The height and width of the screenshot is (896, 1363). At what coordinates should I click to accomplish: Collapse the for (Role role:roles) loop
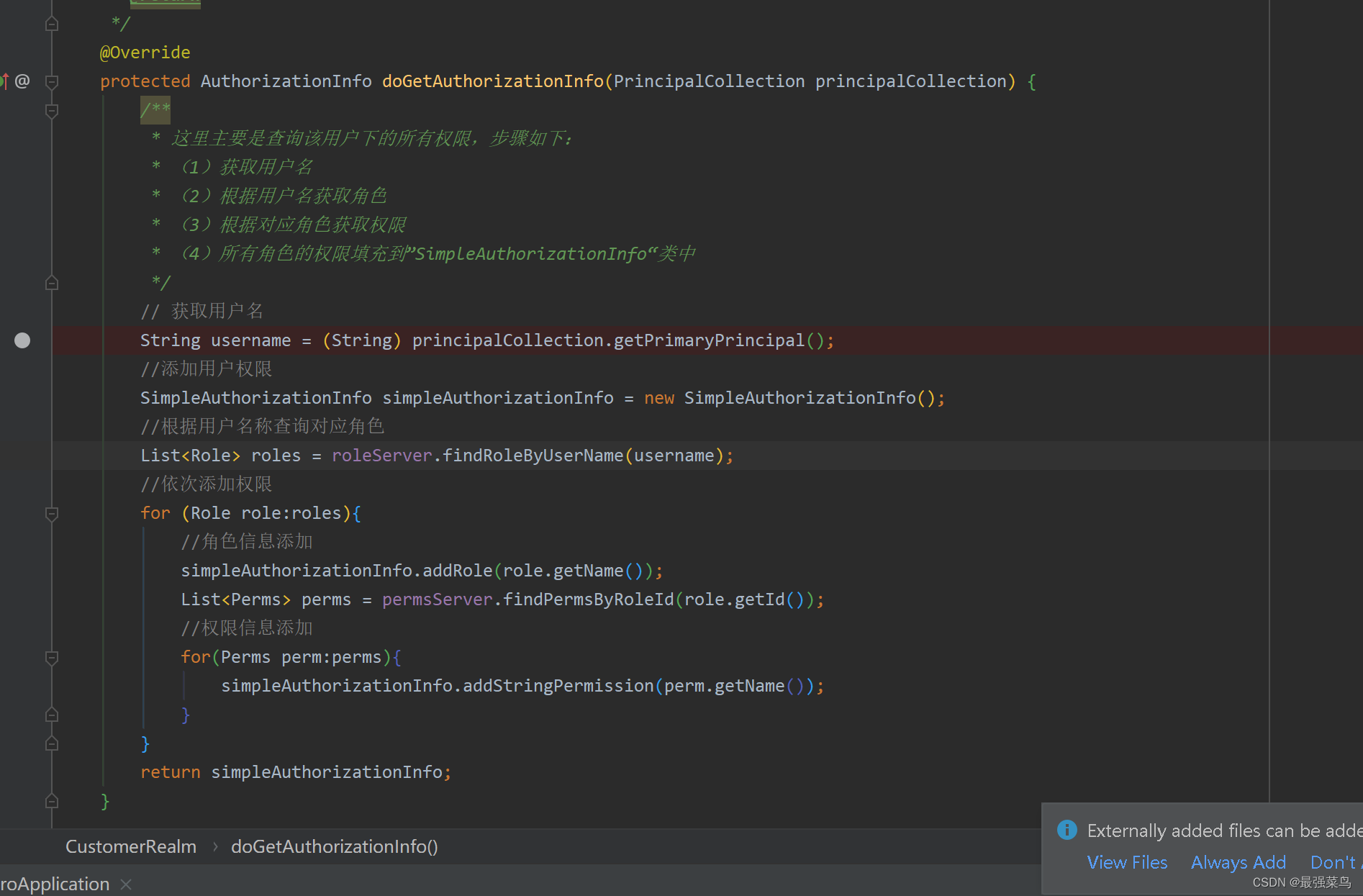pyautogui.click(x=52, y=513)
